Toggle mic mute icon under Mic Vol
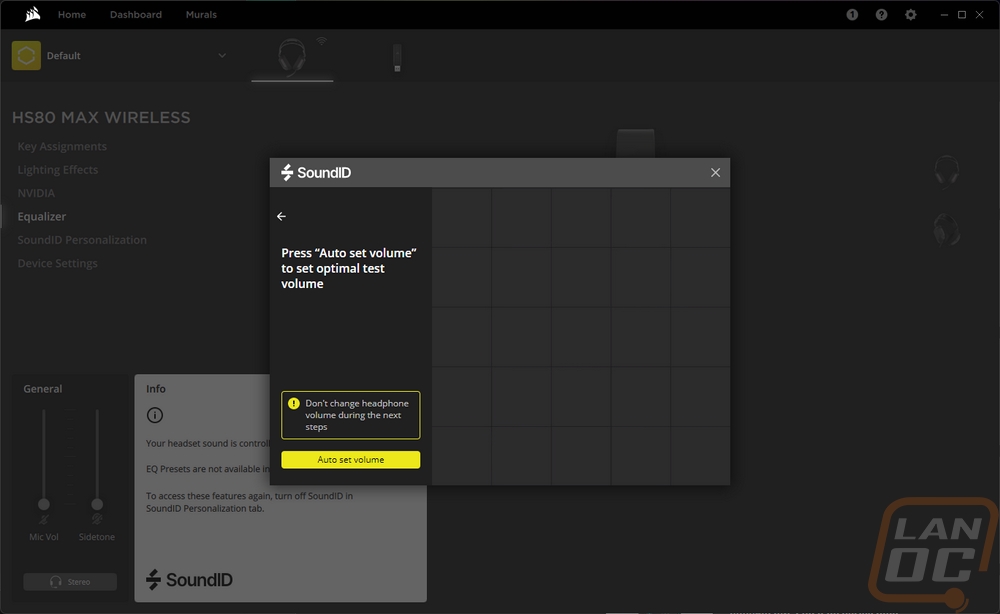This screenshot has width=1000, height=614. click(x=43, y=520)
